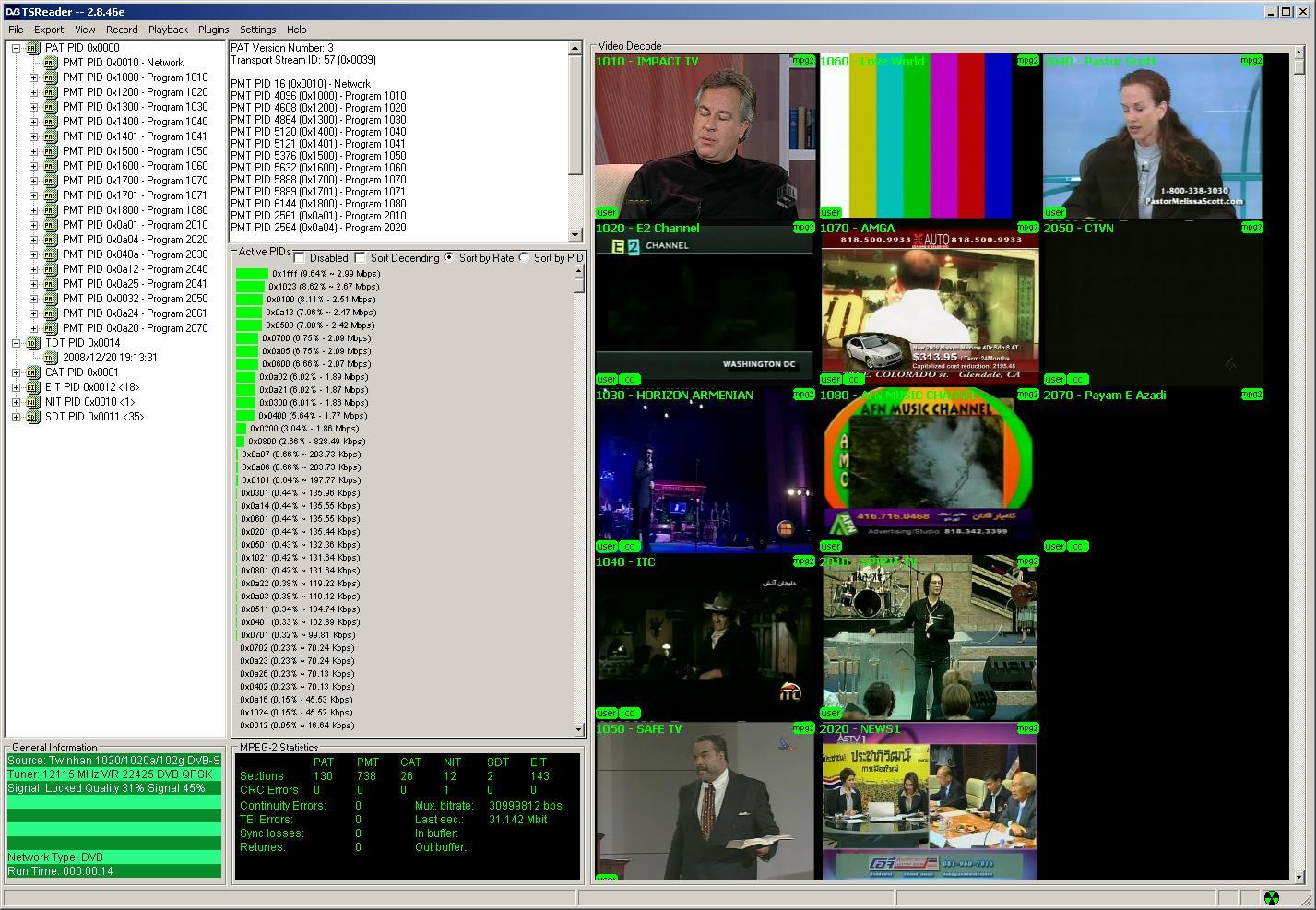Click the 0x1023 PID bitrate bar
The image size is (1316, 910).
[250, 286]
